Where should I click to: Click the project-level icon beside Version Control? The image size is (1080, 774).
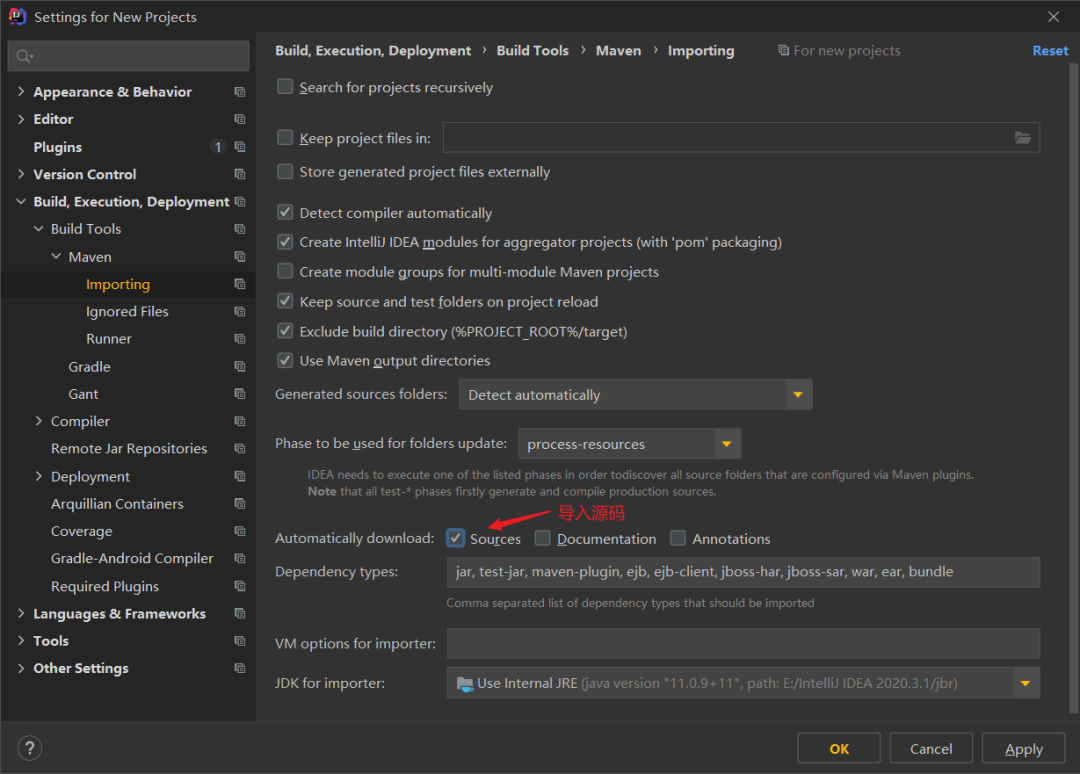click(x=240, y=174)
